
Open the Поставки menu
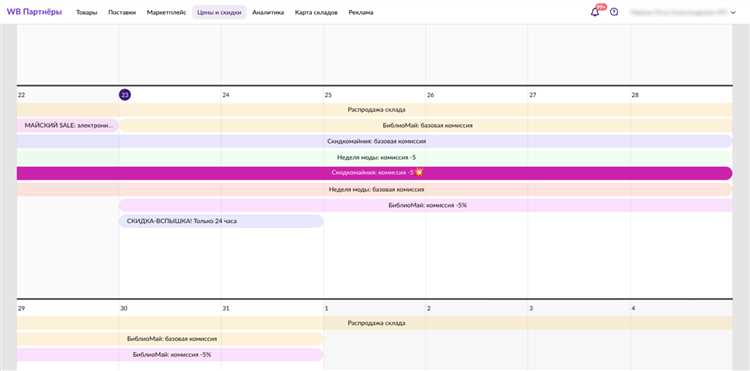(x=122, y=12)
